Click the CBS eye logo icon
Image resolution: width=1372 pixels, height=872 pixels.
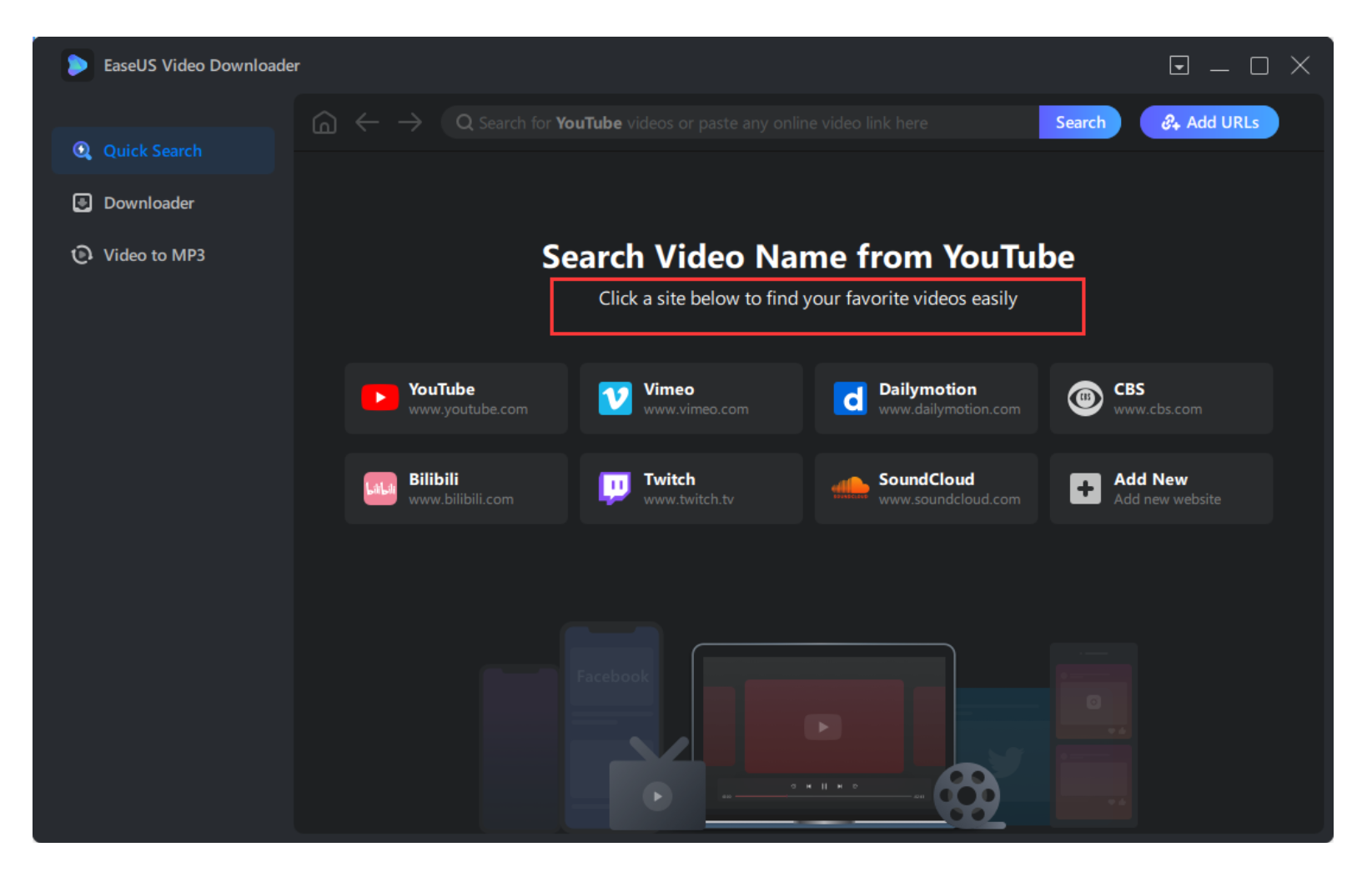[1085, 398]
